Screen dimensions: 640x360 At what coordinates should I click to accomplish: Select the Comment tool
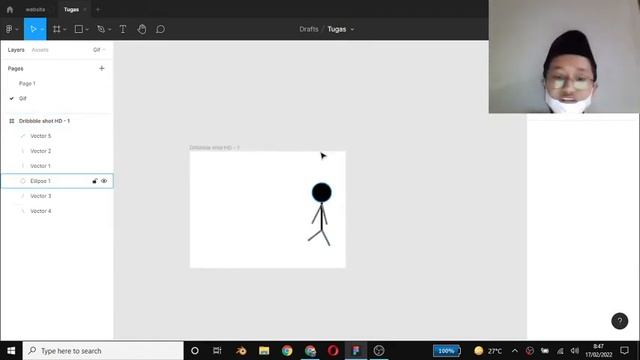point(160,29)
